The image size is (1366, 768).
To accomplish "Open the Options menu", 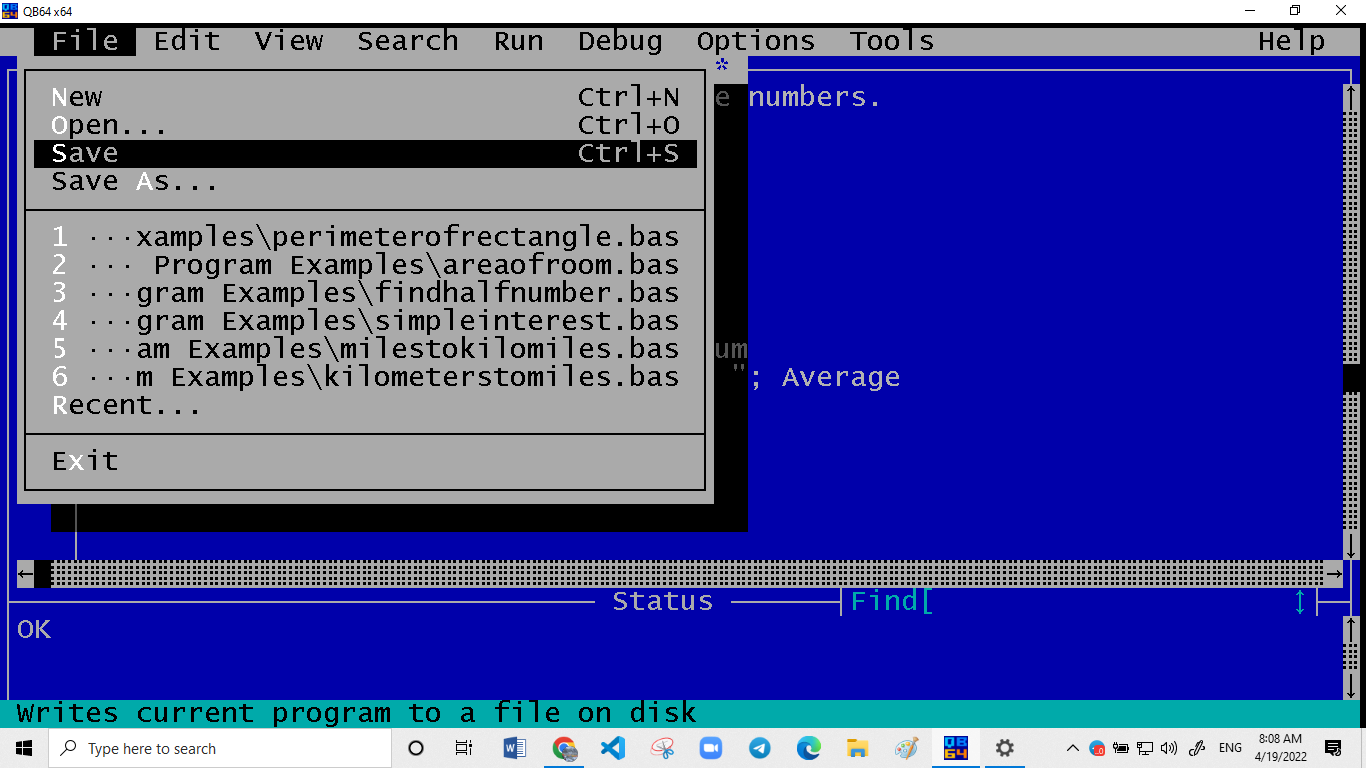I will point(756,41).
